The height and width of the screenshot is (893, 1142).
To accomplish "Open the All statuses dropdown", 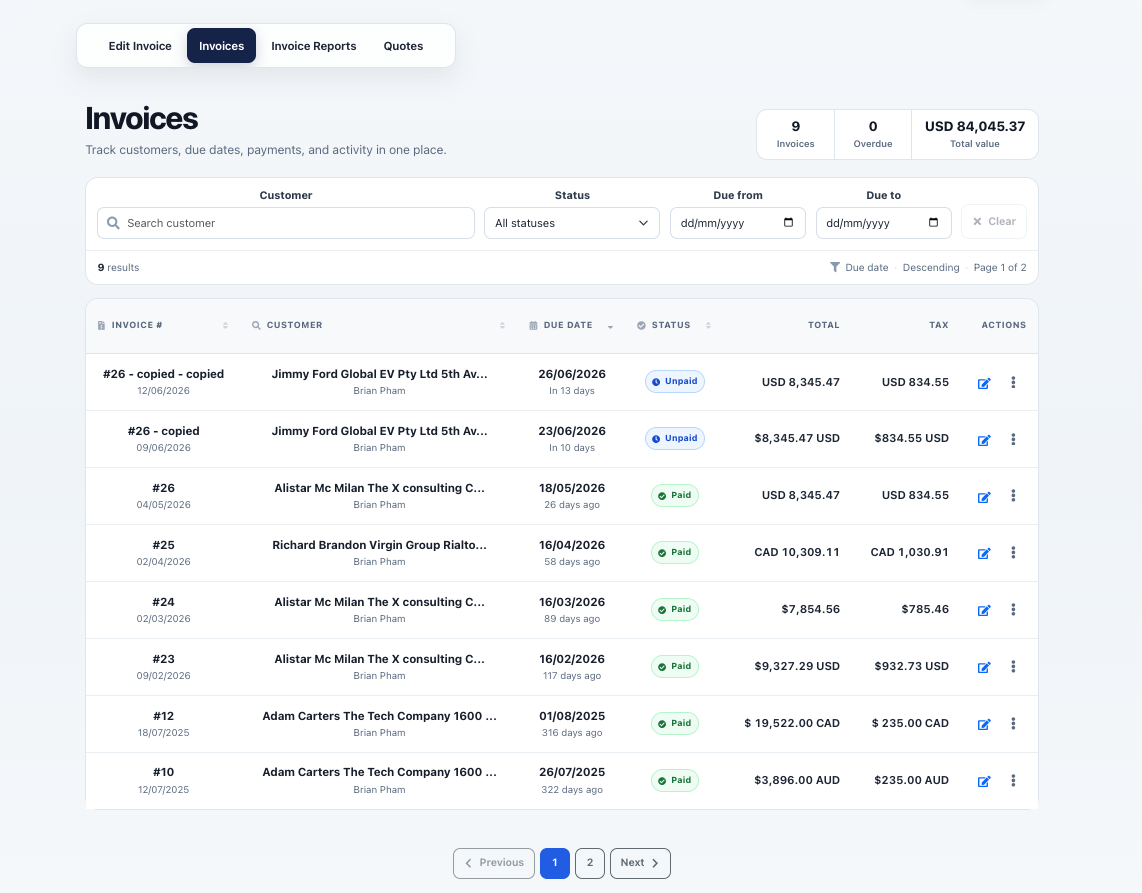I will tap(572, 223).
